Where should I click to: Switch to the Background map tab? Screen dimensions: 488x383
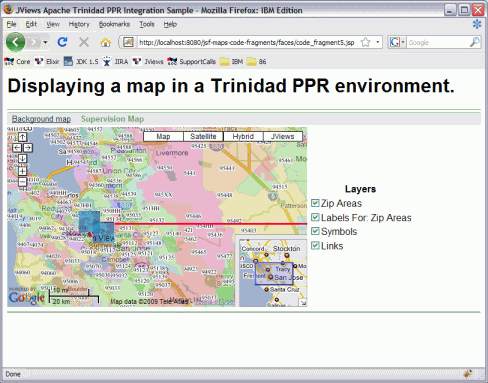click(x=41, y=119)
